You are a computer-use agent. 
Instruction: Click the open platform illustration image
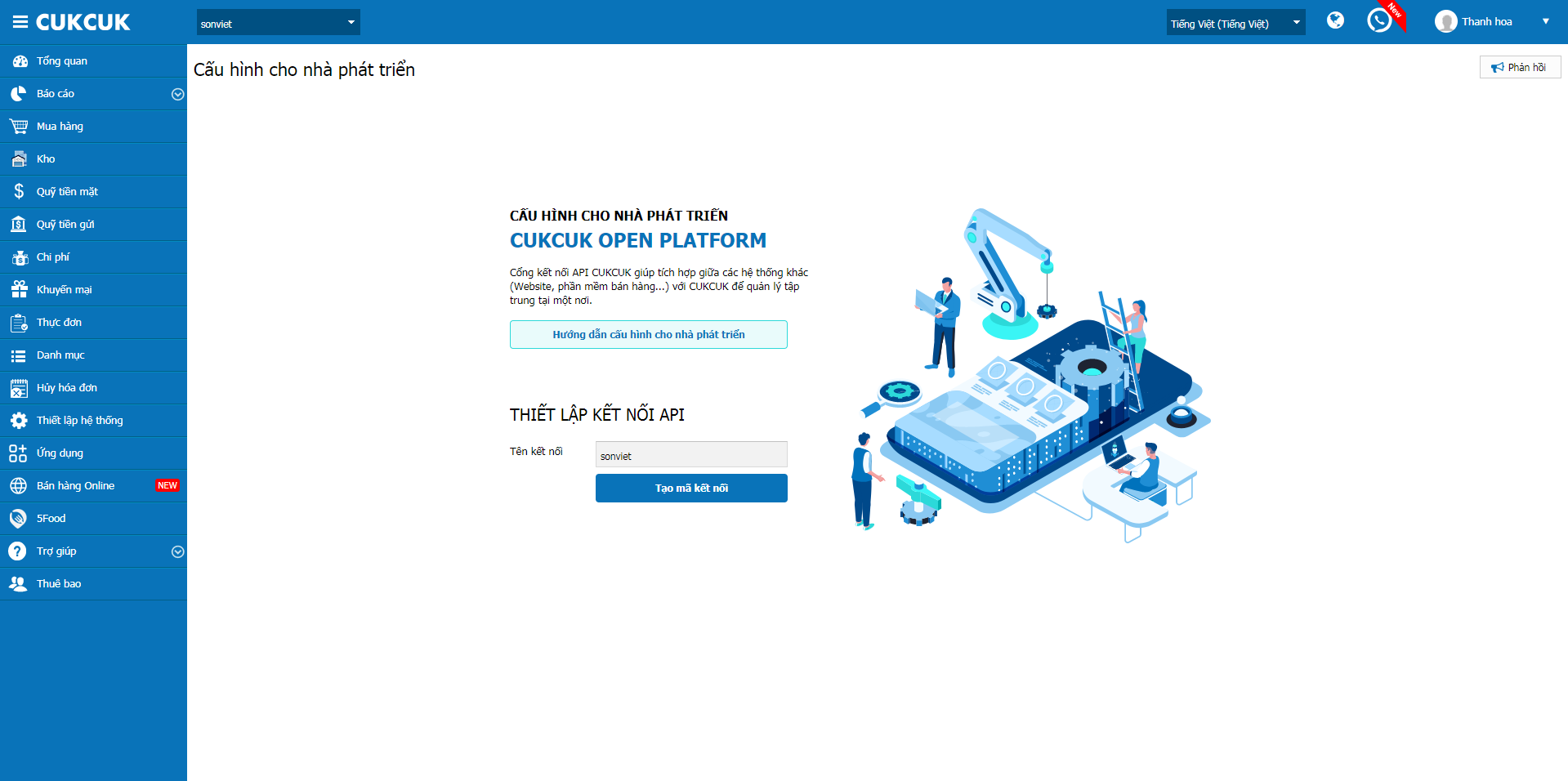(x=1030, y=374)
